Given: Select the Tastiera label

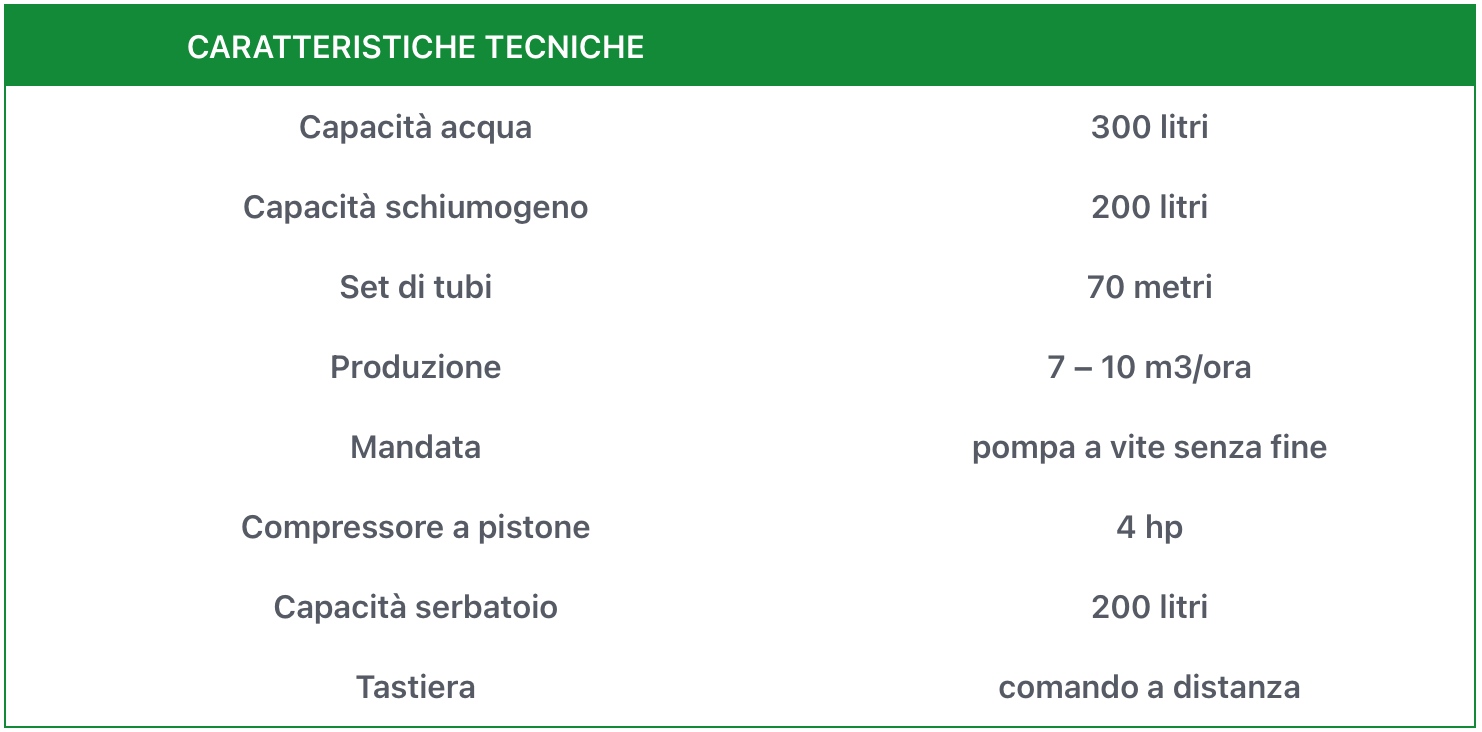Looking at the screenshot, I should click(x=415, y=687).
